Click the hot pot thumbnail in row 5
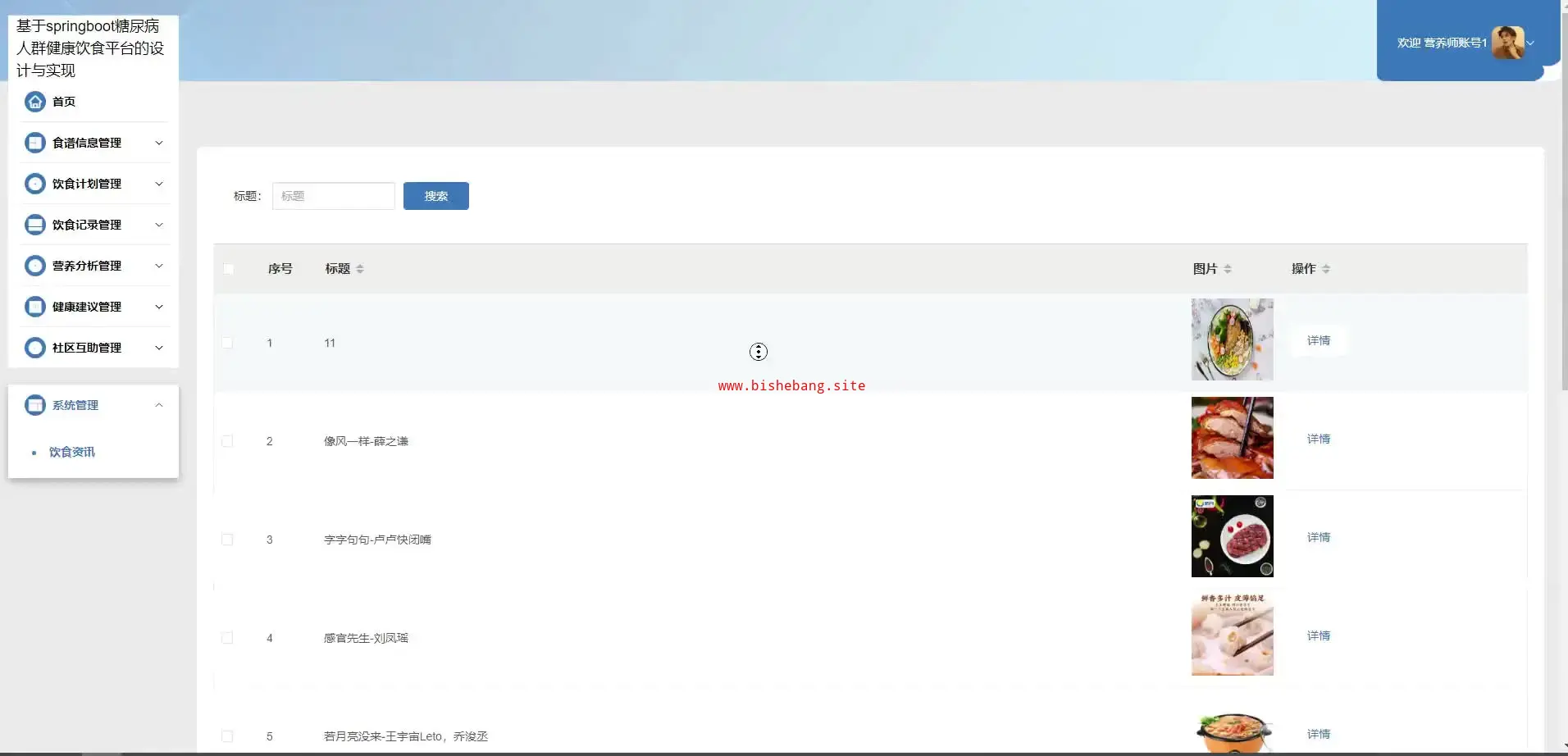The height and width of the screenshot is (756, 1568). pyautogui.click(x=1233, y=732)
